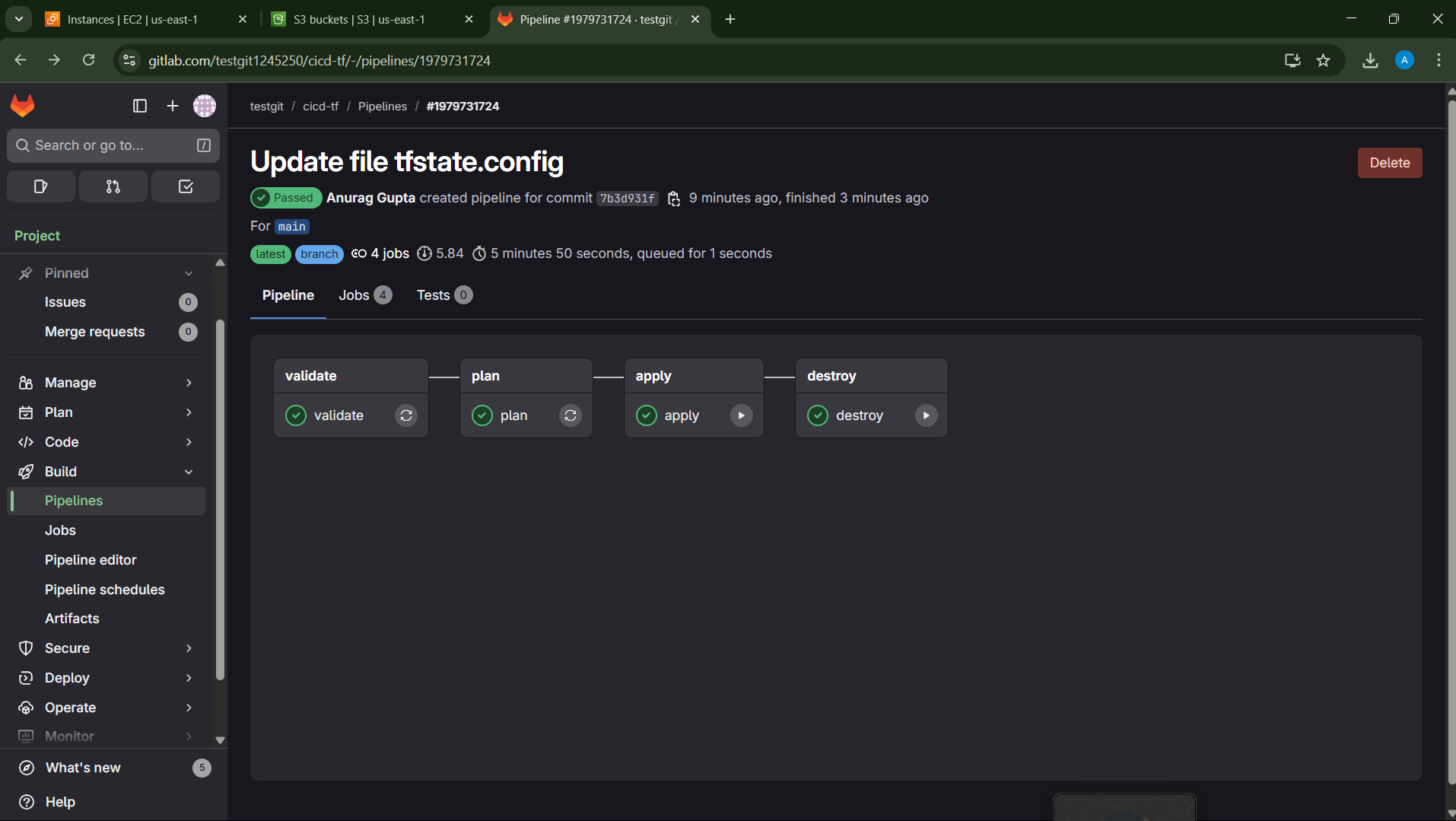Bookmark this page with star icon

[x=1323, y=60]
